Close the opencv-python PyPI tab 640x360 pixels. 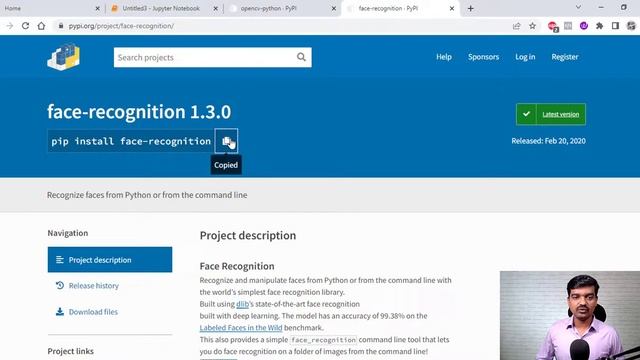(333, 8)
